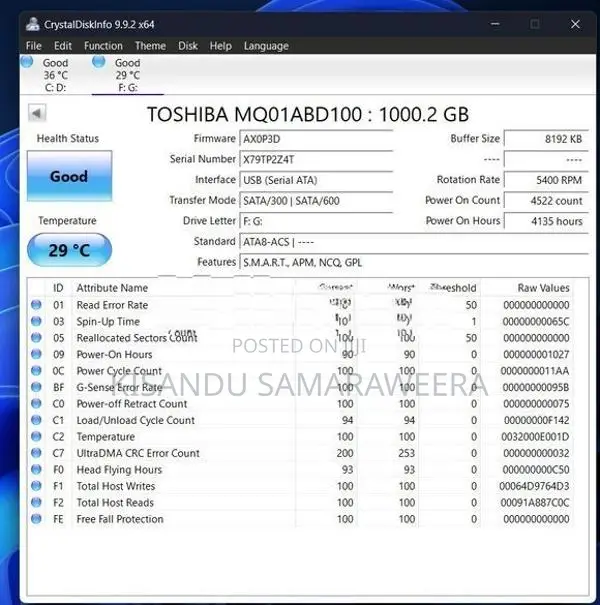Click the Drive Letter field F: G:

pyautogui.click(x=316, y=221)
